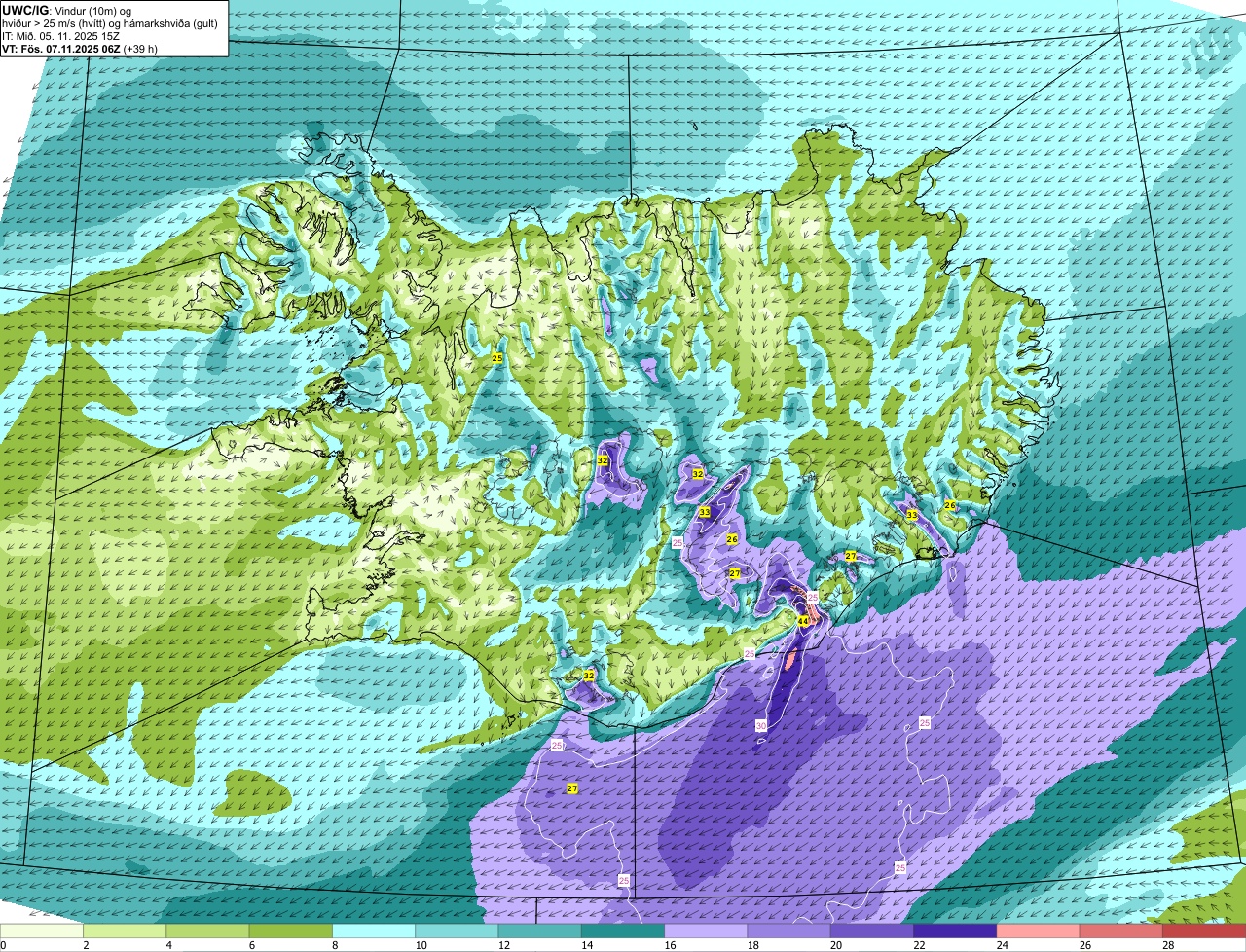The width and height of the screenshot is (1246, 952).
Task: Select the 22–24 m/s dark indigo legend swatch
Action: click(x=955, y=932)
